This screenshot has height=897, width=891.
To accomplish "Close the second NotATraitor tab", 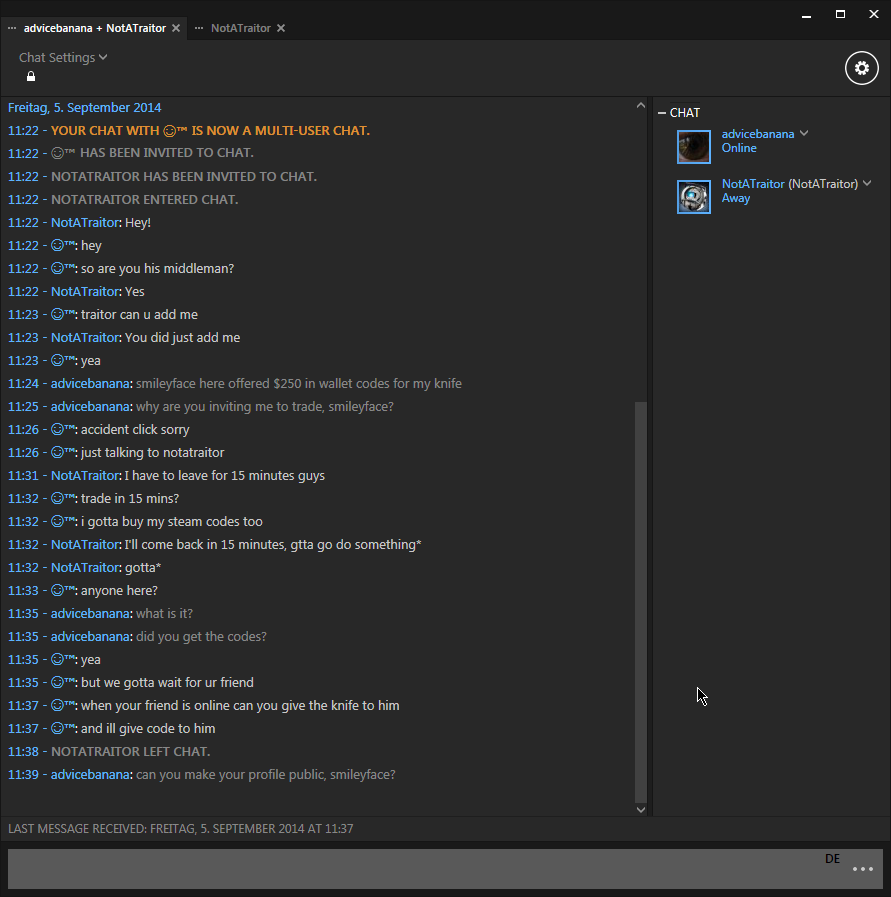I will pos(281,28).
